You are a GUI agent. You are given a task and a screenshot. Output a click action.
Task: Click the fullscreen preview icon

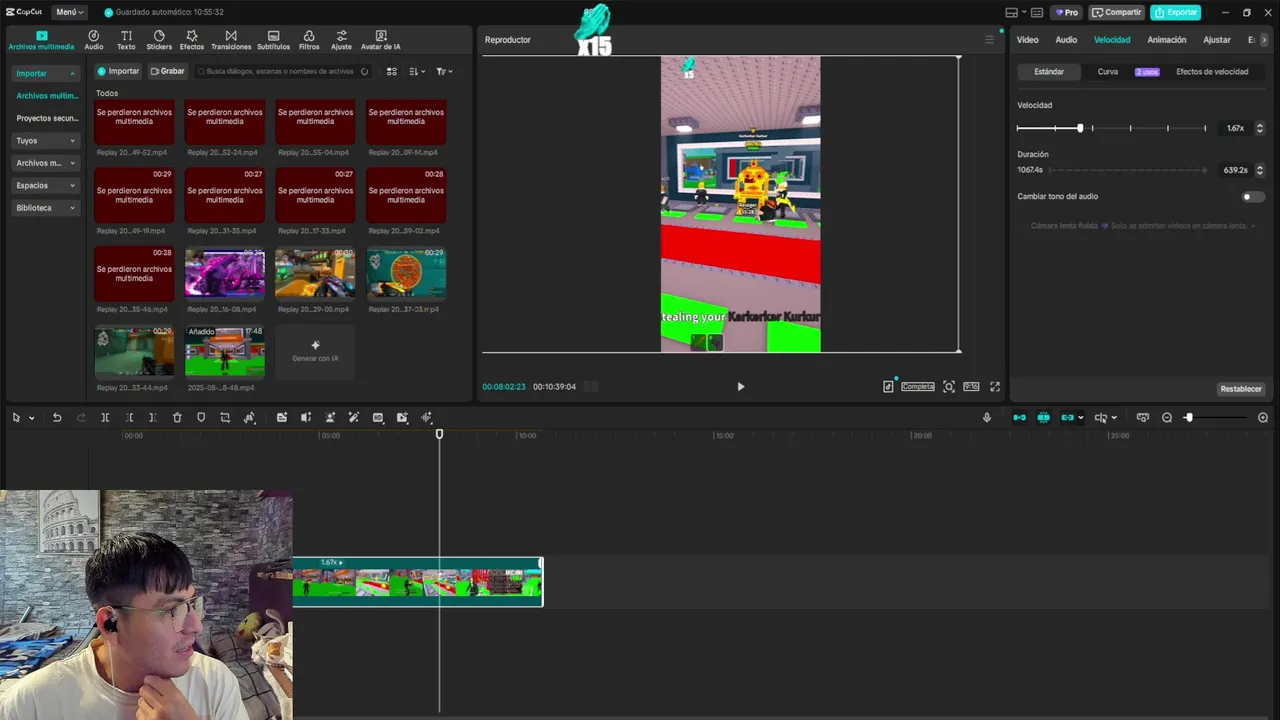[995, 386]
